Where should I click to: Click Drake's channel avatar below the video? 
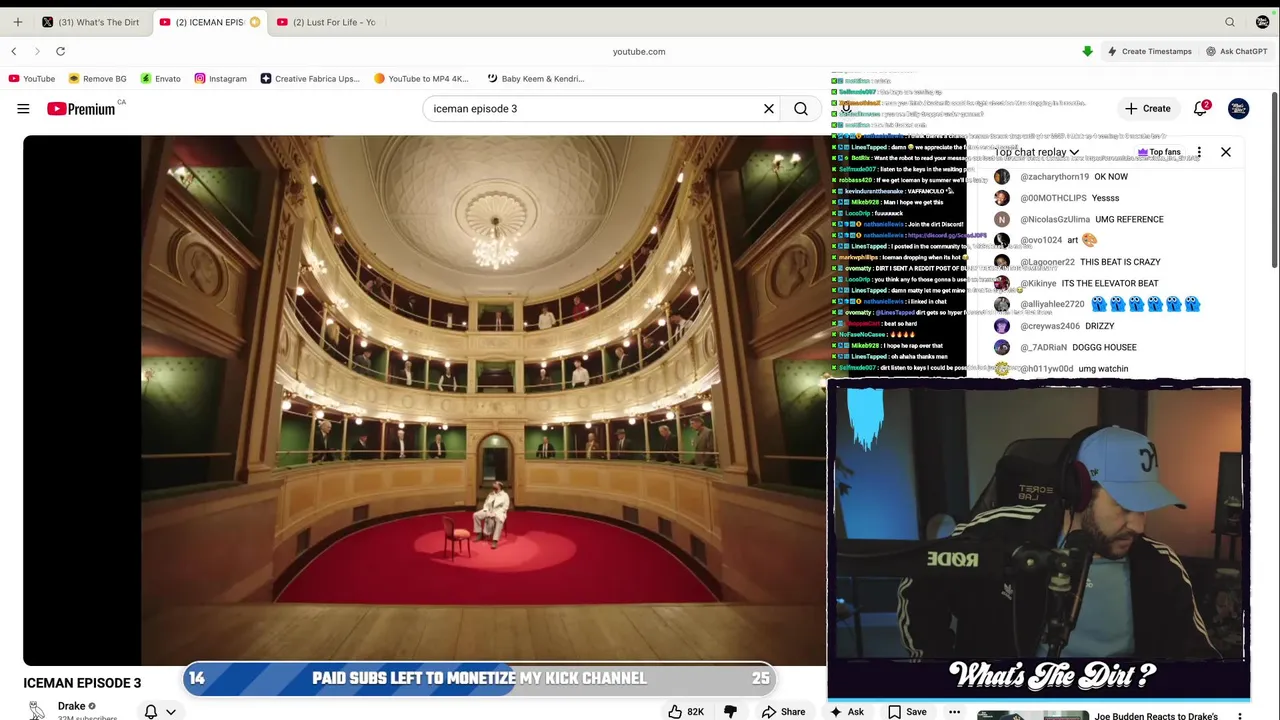(36, 709)
